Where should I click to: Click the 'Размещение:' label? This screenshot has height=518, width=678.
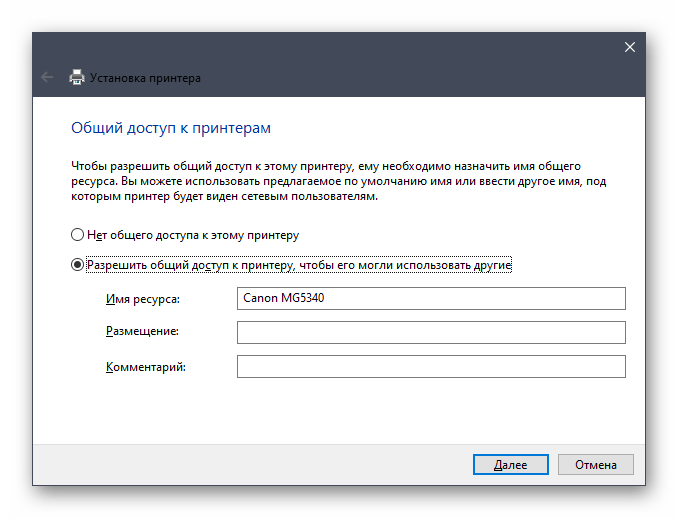142,331
